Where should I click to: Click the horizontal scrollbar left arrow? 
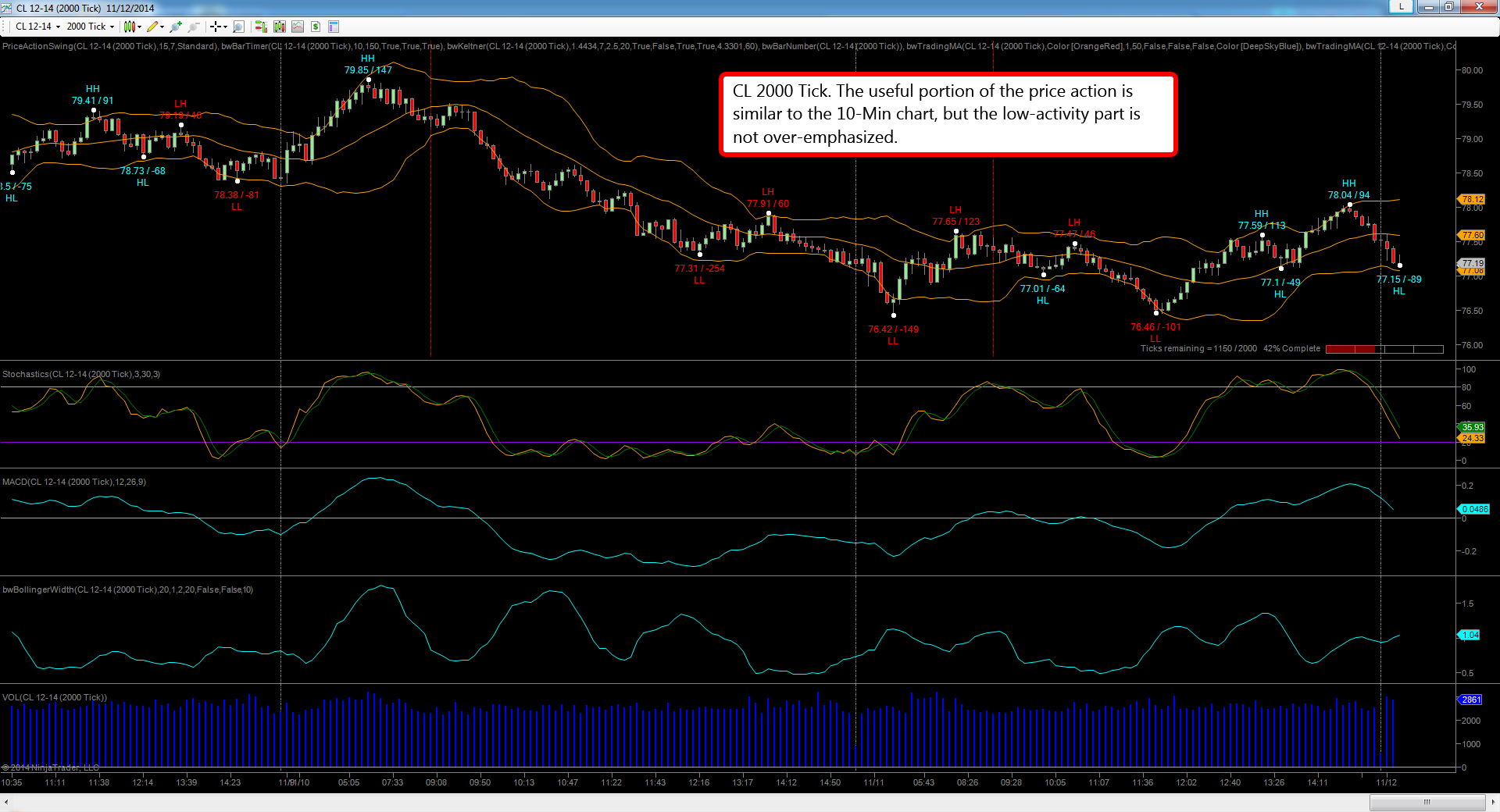point(6,802)
